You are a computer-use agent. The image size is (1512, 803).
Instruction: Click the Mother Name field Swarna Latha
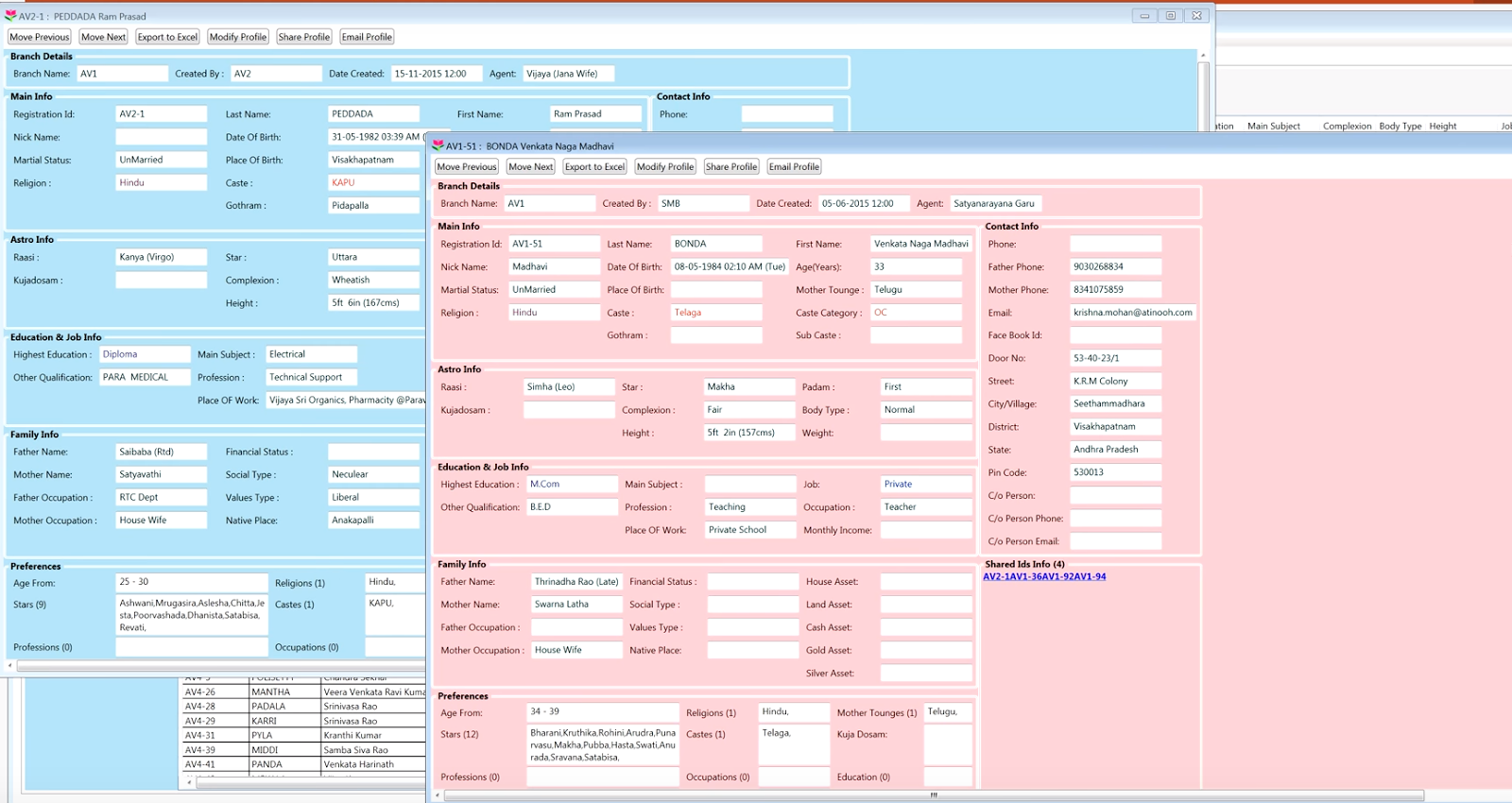tap(576, 605)
